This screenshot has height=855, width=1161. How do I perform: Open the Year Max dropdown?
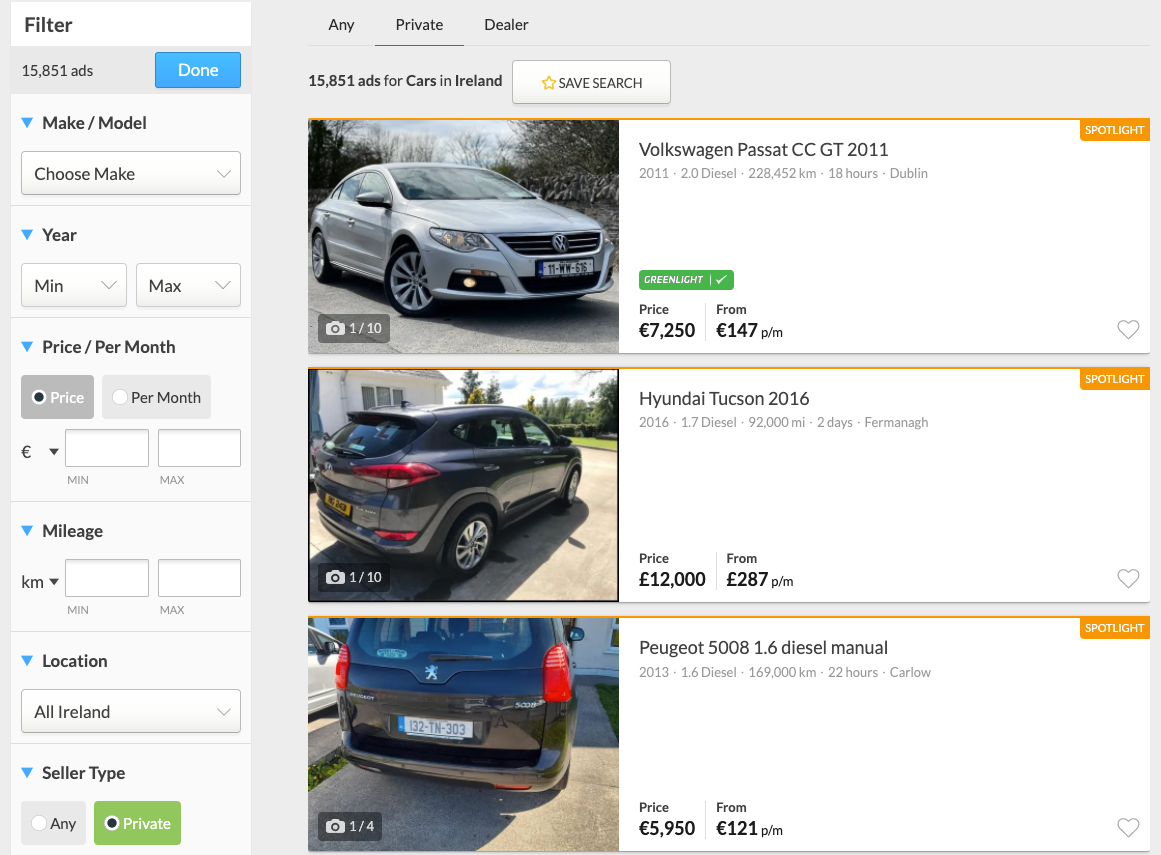click(x=188, y=285)
